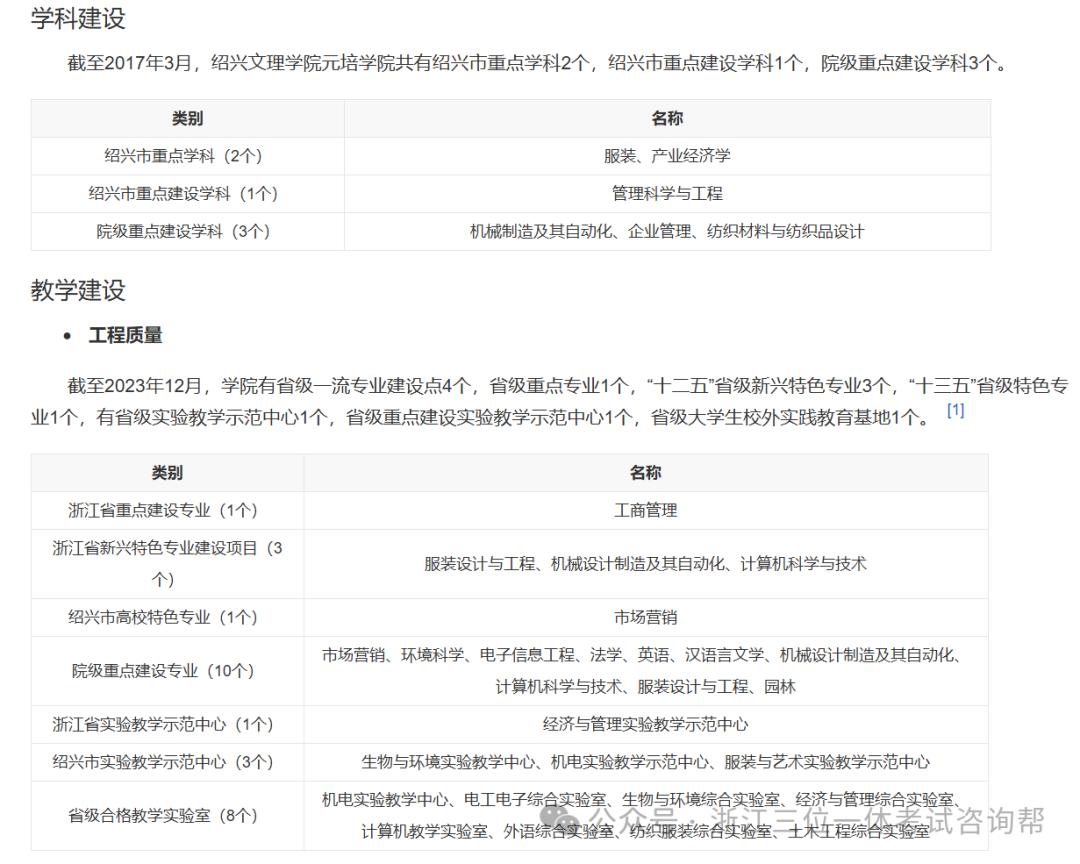Click the 类别 header in the first table

coord(187,119)
